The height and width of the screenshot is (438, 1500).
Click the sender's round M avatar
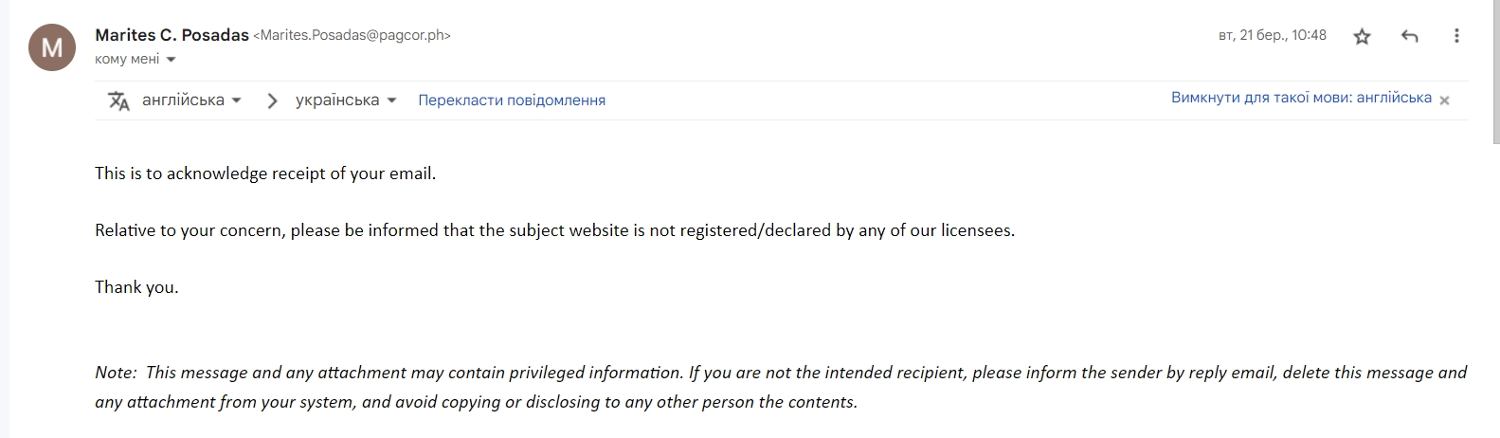(x=52, y=46)
